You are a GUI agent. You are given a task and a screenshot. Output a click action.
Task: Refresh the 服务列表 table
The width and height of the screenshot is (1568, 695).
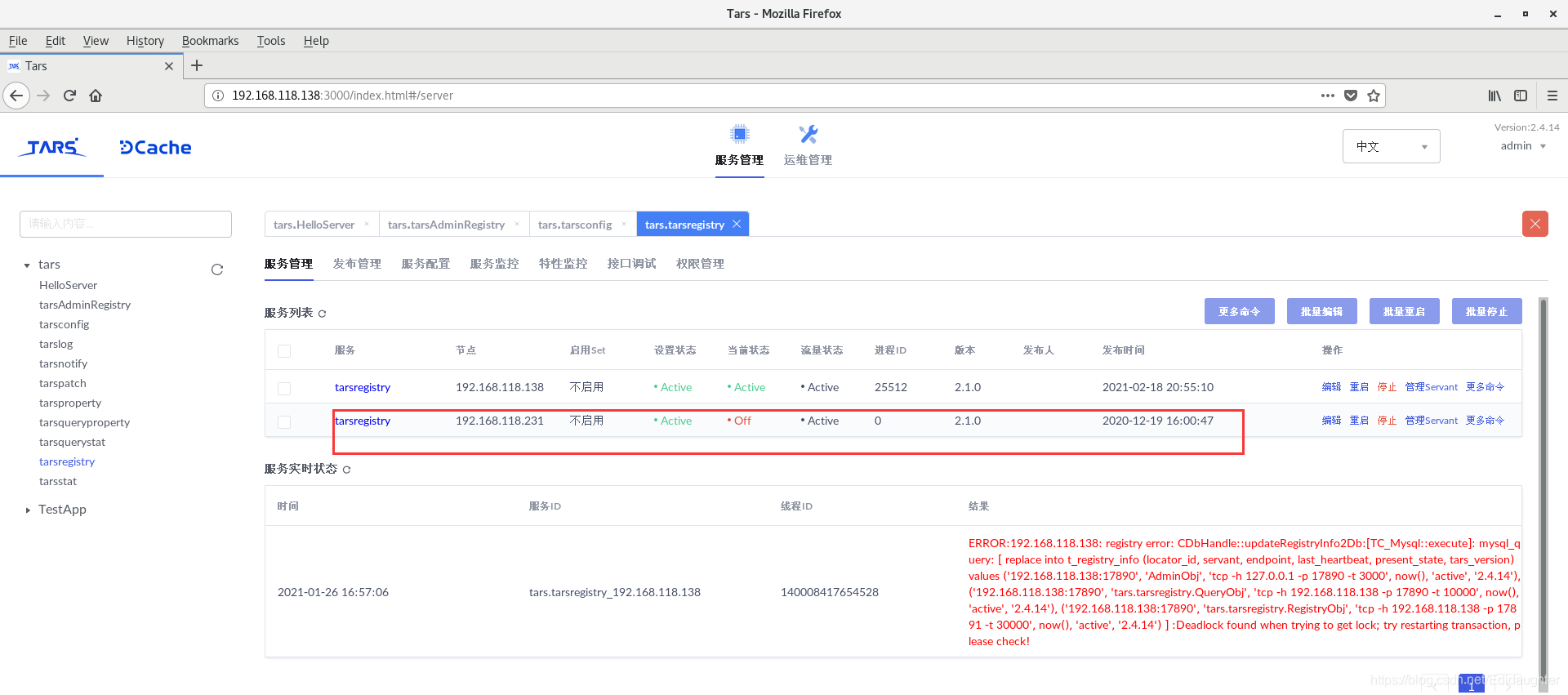click(x=322, y=314)
